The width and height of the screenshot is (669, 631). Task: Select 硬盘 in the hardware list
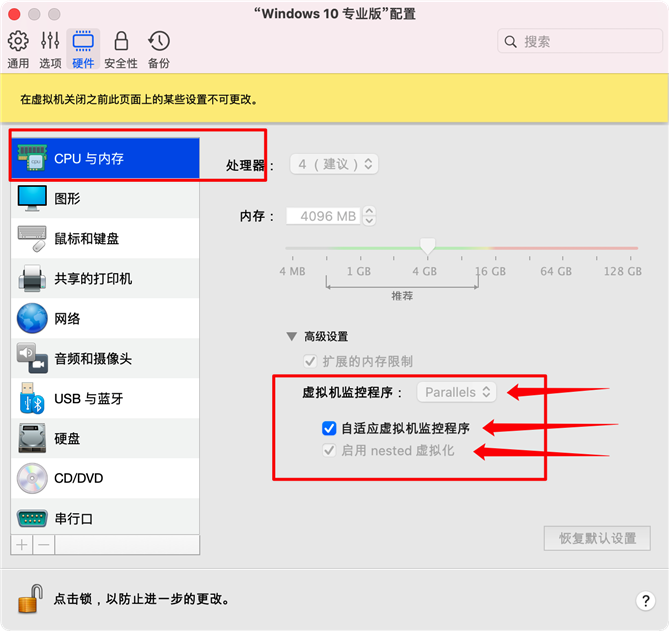click(x=105, y=438)
